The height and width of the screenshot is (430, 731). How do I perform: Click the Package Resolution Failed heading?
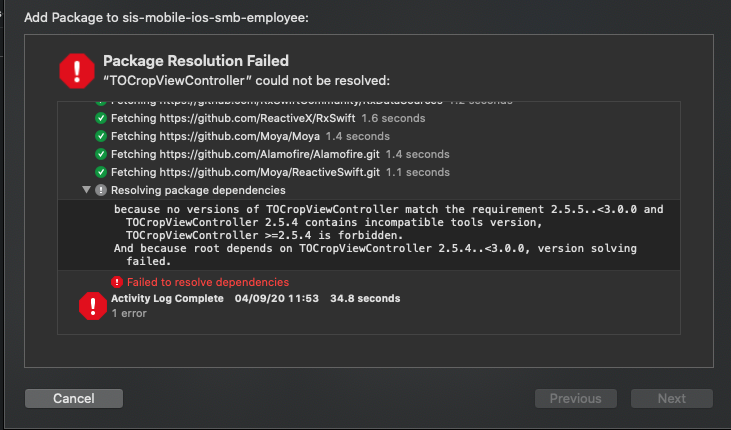[196, 61]
